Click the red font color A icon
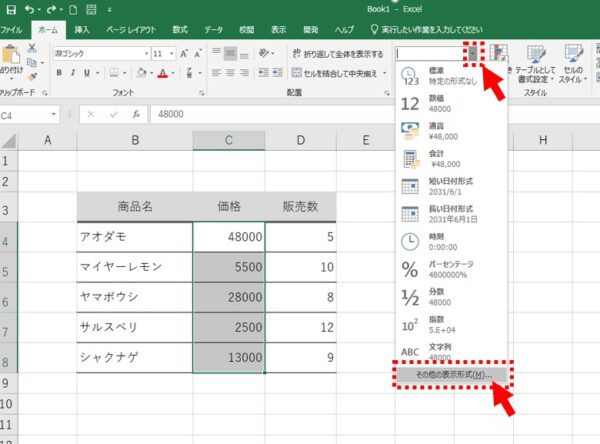 click(164, 72)
